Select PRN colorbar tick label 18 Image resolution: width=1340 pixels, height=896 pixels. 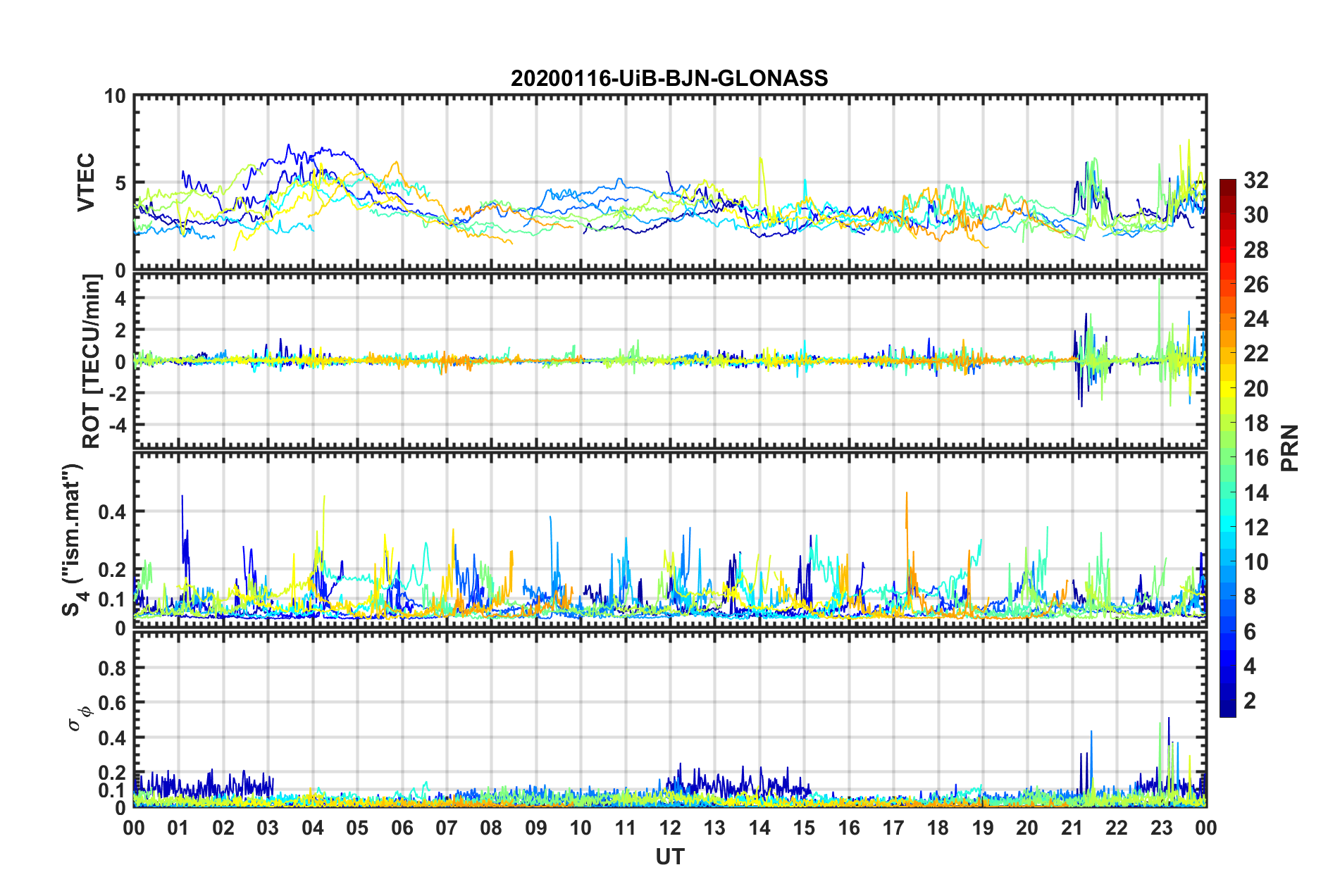click(1256, 423)
